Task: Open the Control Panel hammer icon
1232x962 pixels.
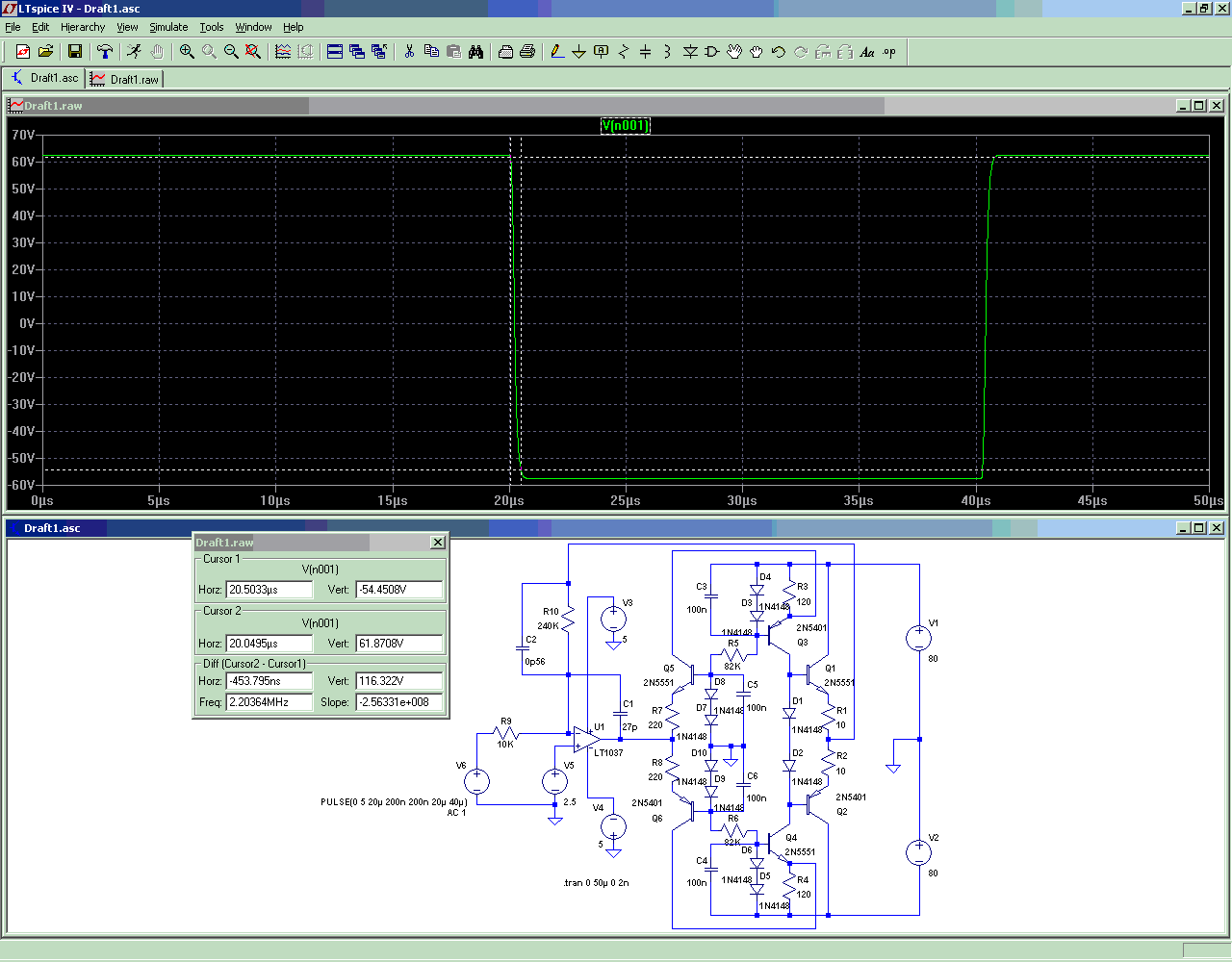Action: click(x=105, y=51)
